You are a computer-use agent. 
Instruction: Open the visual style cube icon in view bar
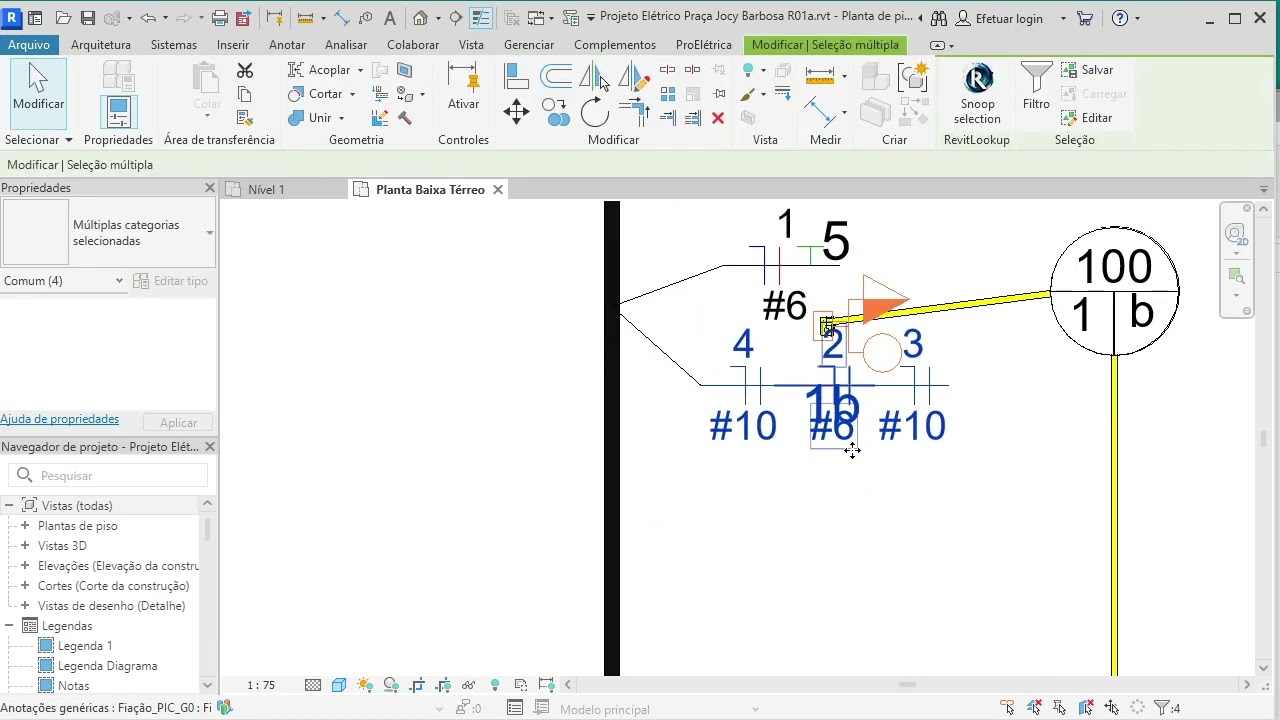coord(339,685)
